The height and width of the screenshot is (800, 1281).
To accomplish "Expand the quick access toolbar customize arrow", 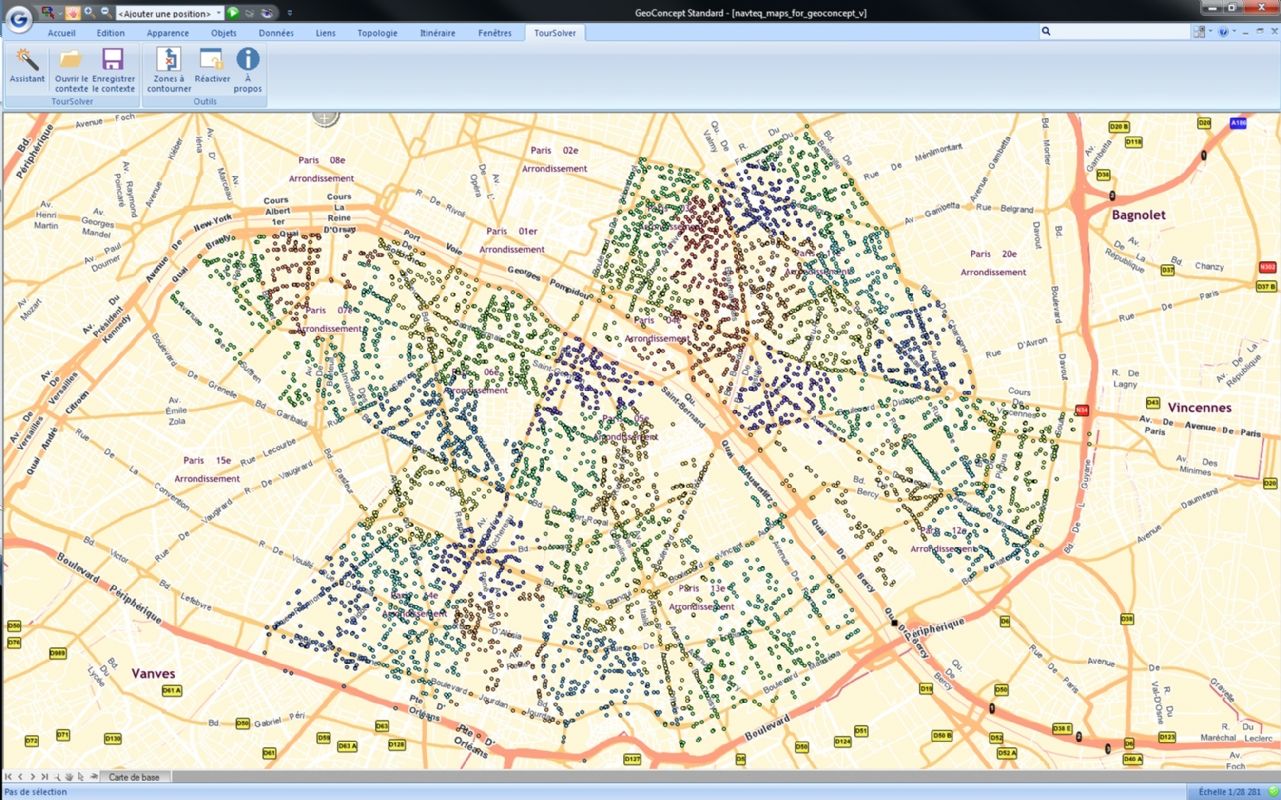I will [290, 13].
